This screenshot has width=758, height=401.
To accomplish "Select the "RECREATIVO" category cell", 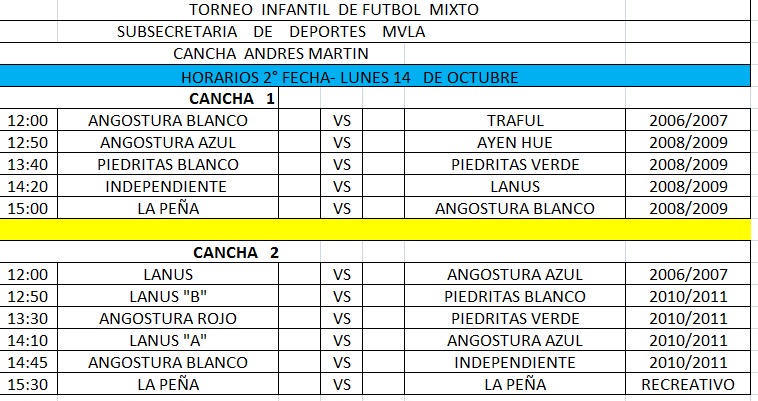I will tap(687, 384).
